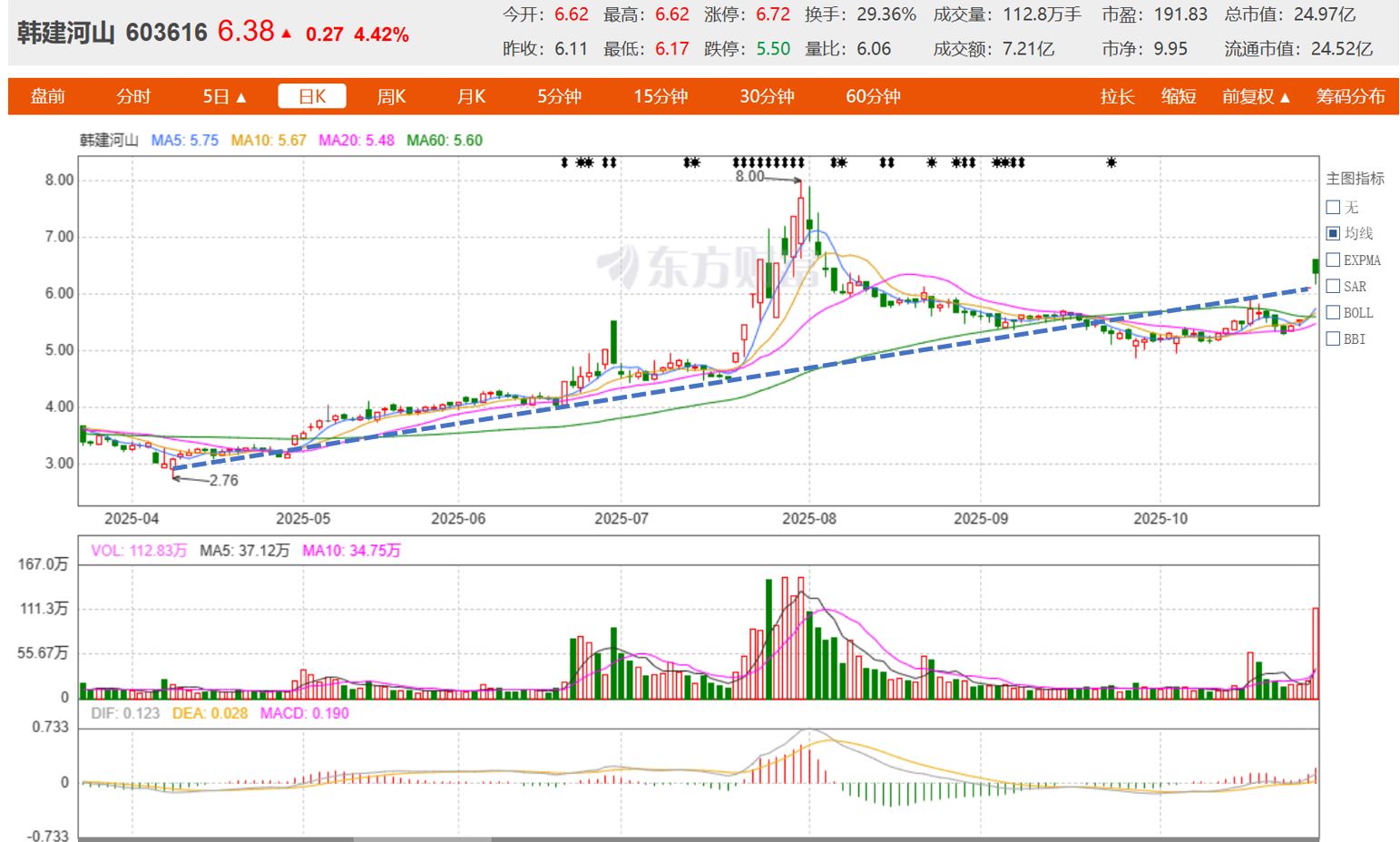This screenshot has width=1400, height=842.
Task: Toggle the 均线 moving average checkbox
Action: coord(1333,233)
